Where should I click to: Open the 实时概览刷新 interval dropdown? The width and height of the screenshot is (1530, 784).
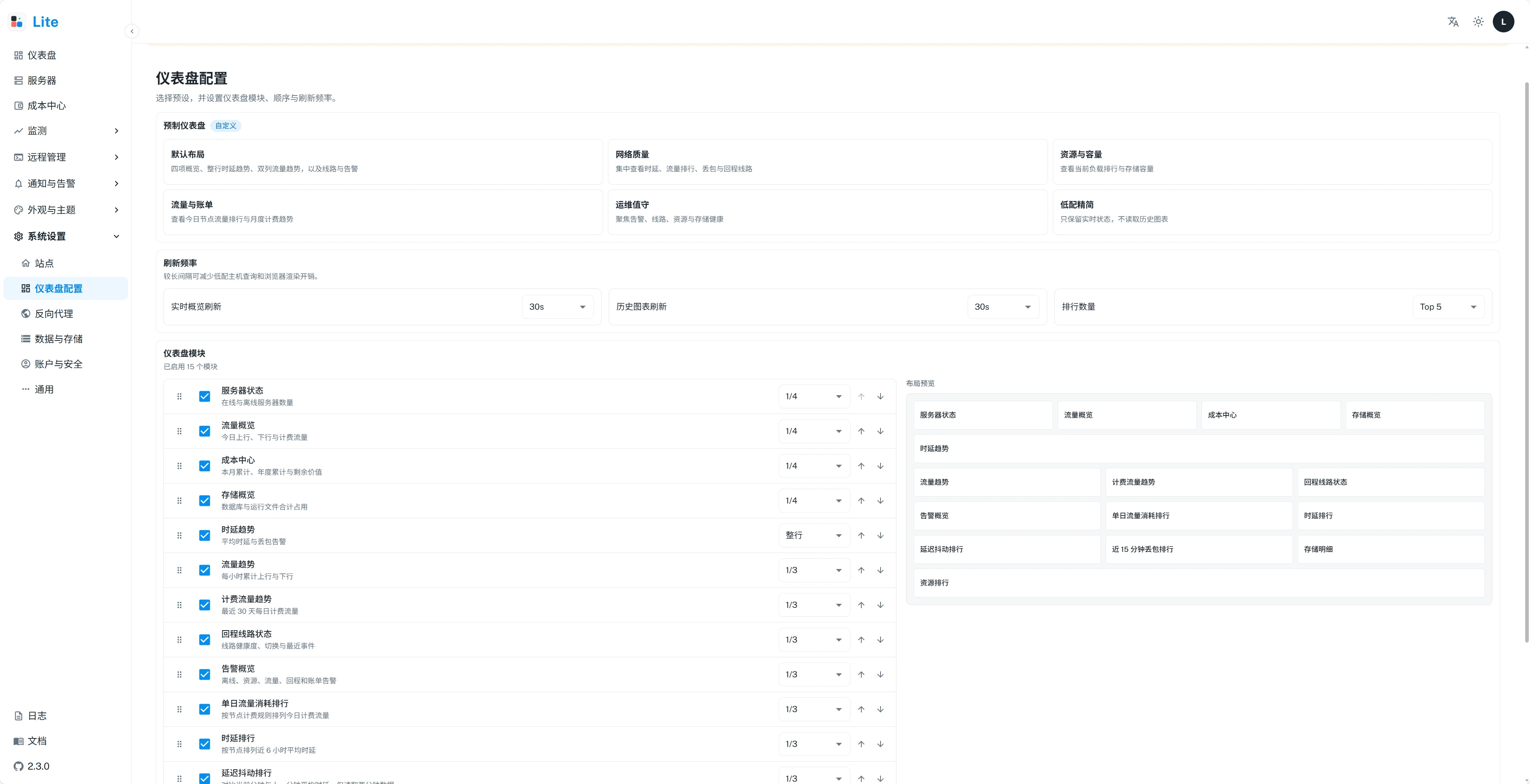point(558,306)
